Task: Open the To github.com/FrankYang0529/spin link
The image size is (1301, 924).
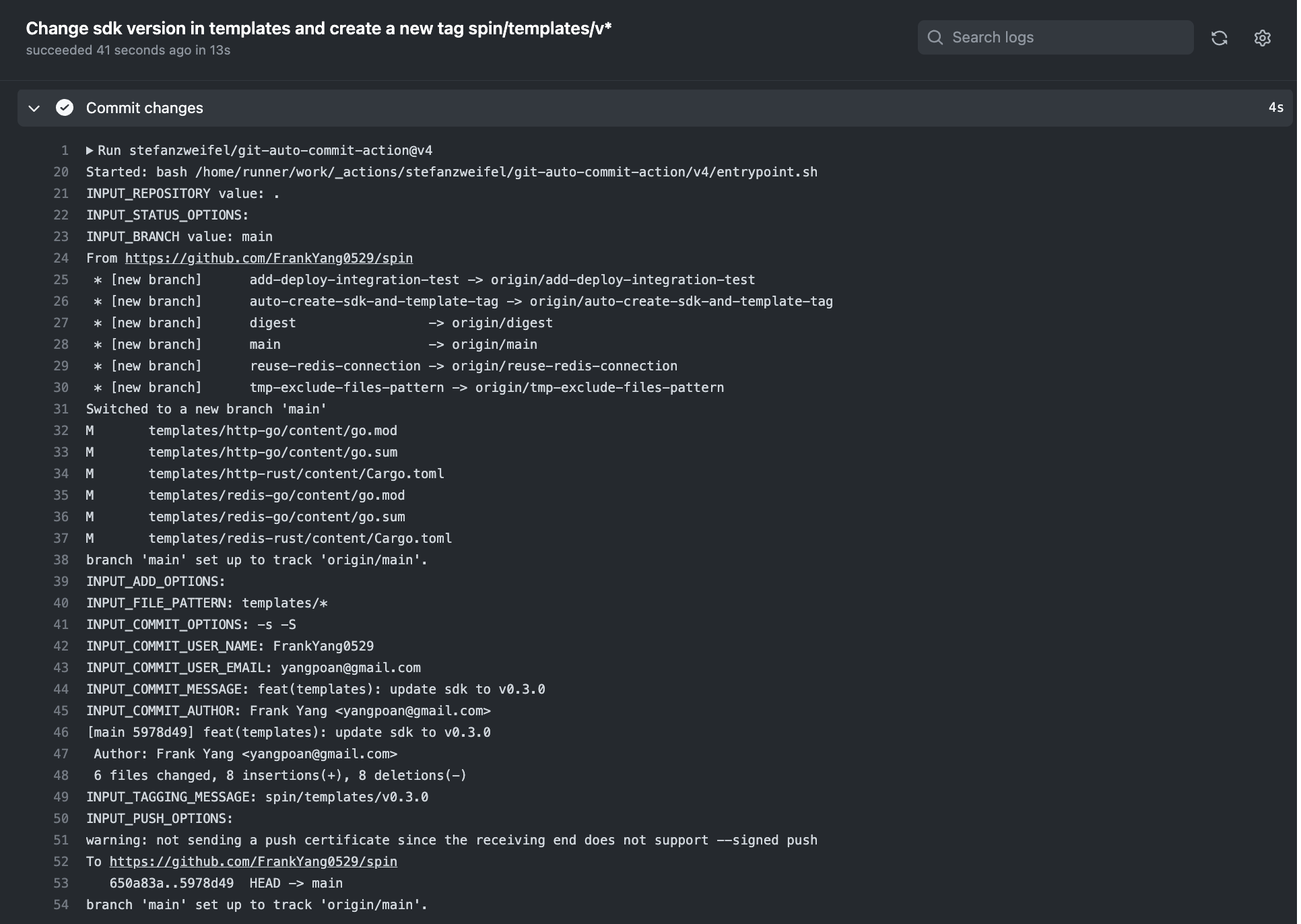Action: (x=253, y=862)
